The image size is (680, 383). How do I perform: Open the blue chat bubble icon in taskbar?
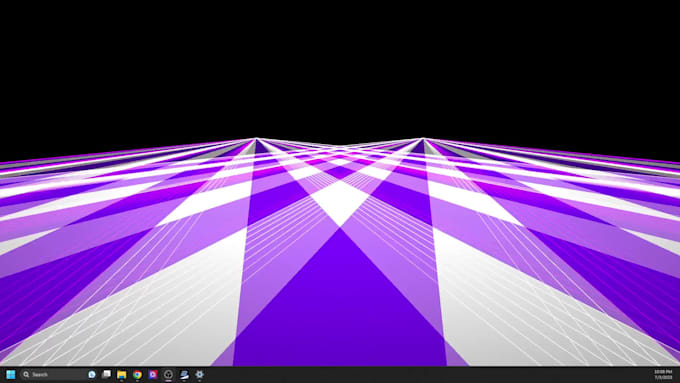92,374
